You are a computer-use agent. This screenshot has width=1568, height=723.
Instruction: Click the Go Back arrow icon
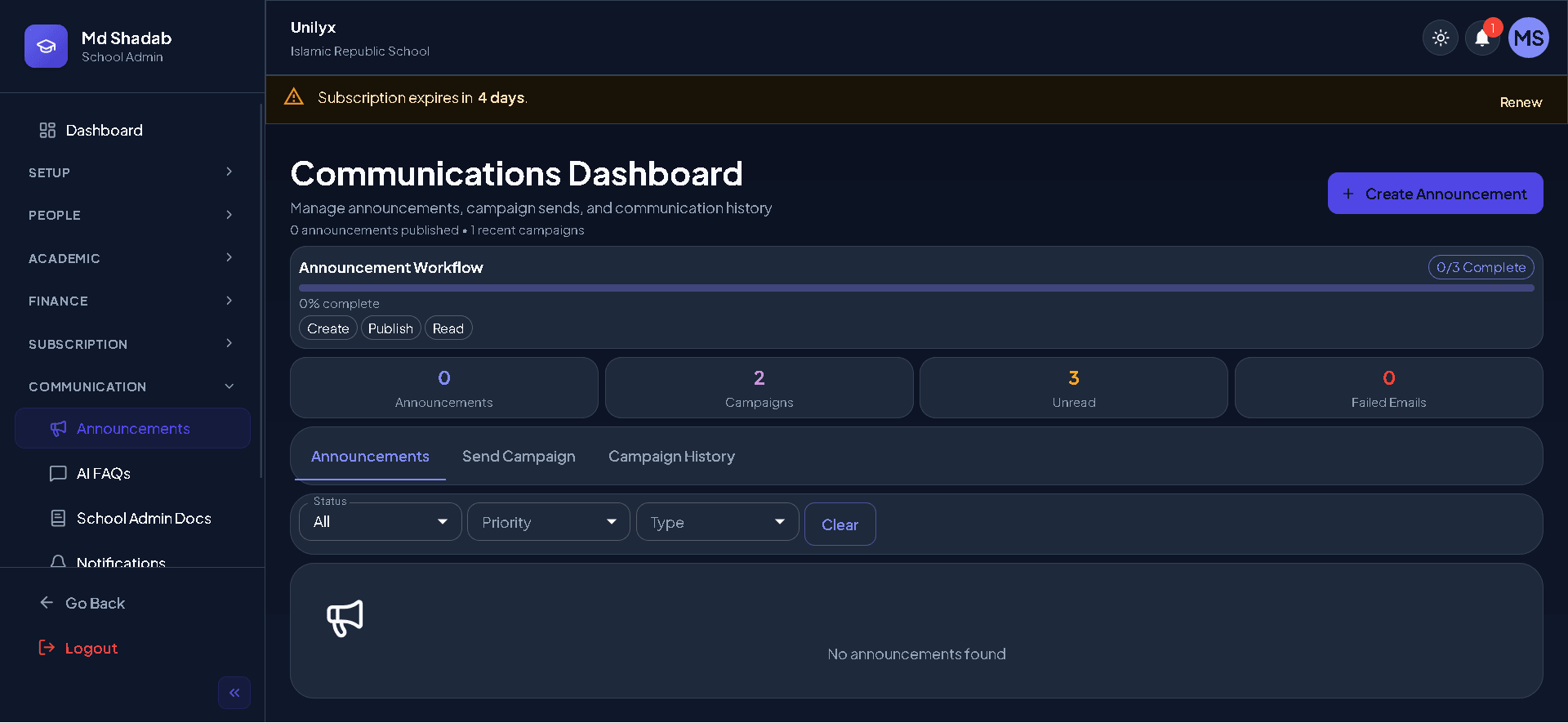pyautogui.click(x=47, y=603)
